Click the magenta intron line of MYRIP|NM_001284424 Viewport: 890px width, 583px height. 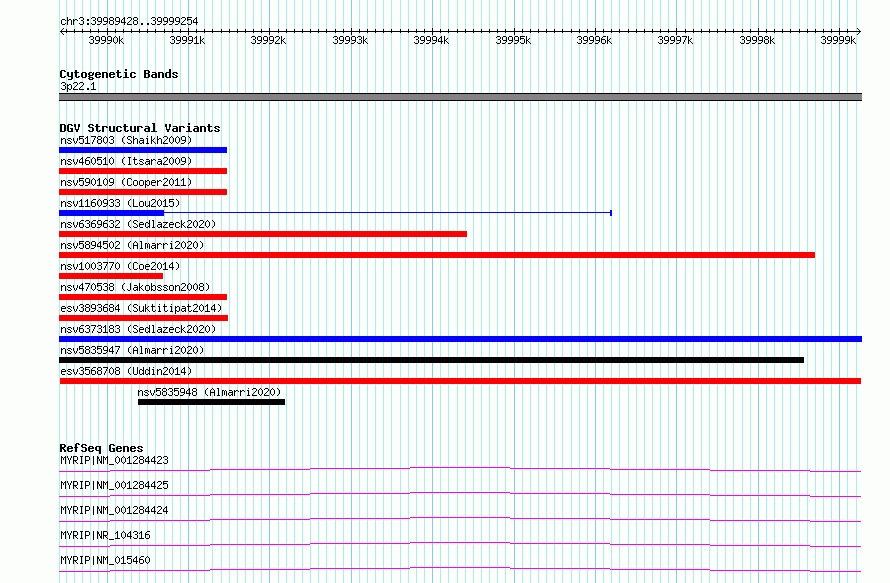460,519
